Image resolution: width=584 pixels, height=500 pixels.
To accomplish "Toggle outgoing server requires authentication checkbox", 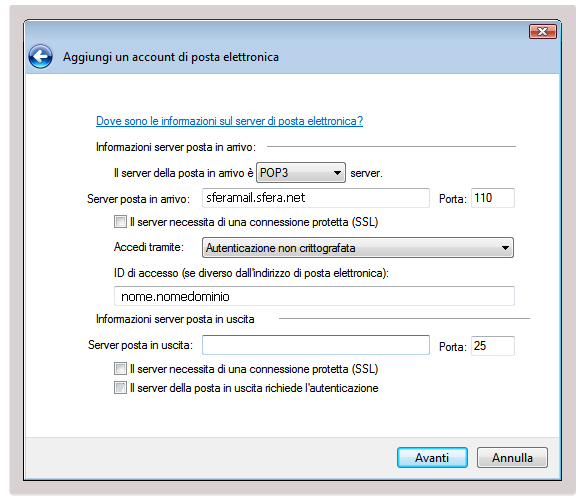I will pyautogui.click(x=120, y=388).
